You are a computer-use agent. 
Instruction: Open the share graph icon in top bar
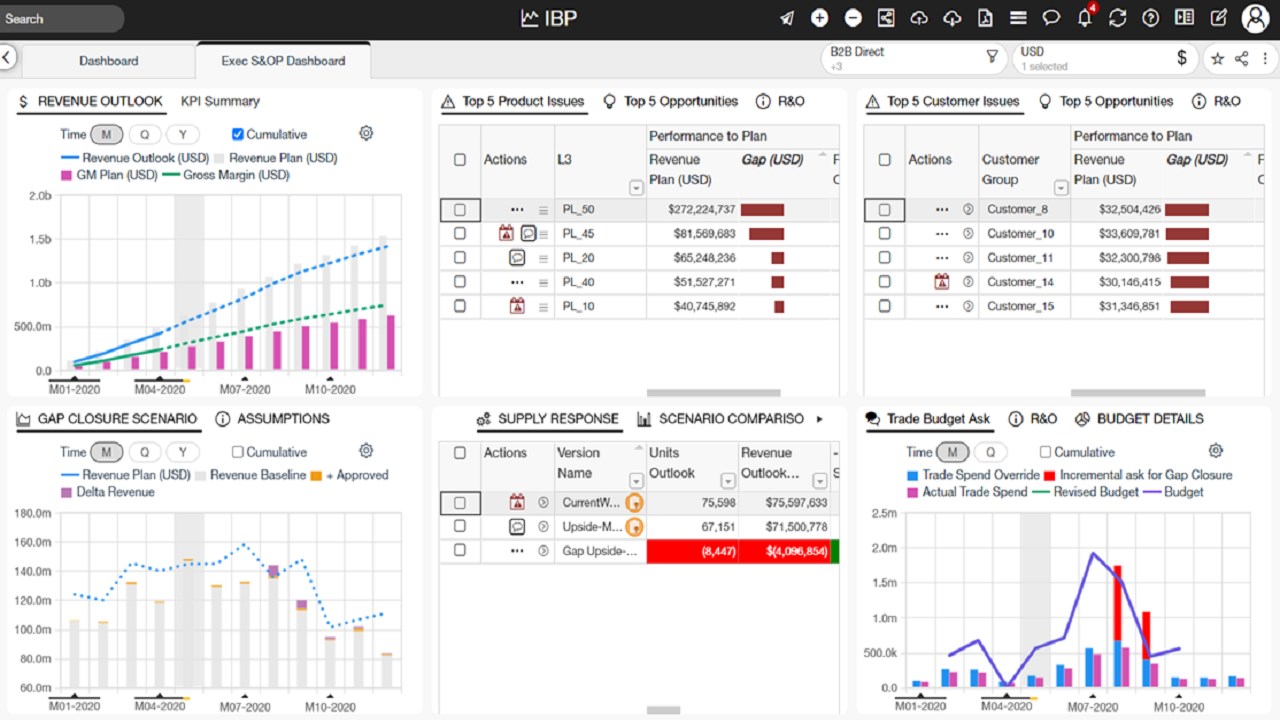point(886,18)
